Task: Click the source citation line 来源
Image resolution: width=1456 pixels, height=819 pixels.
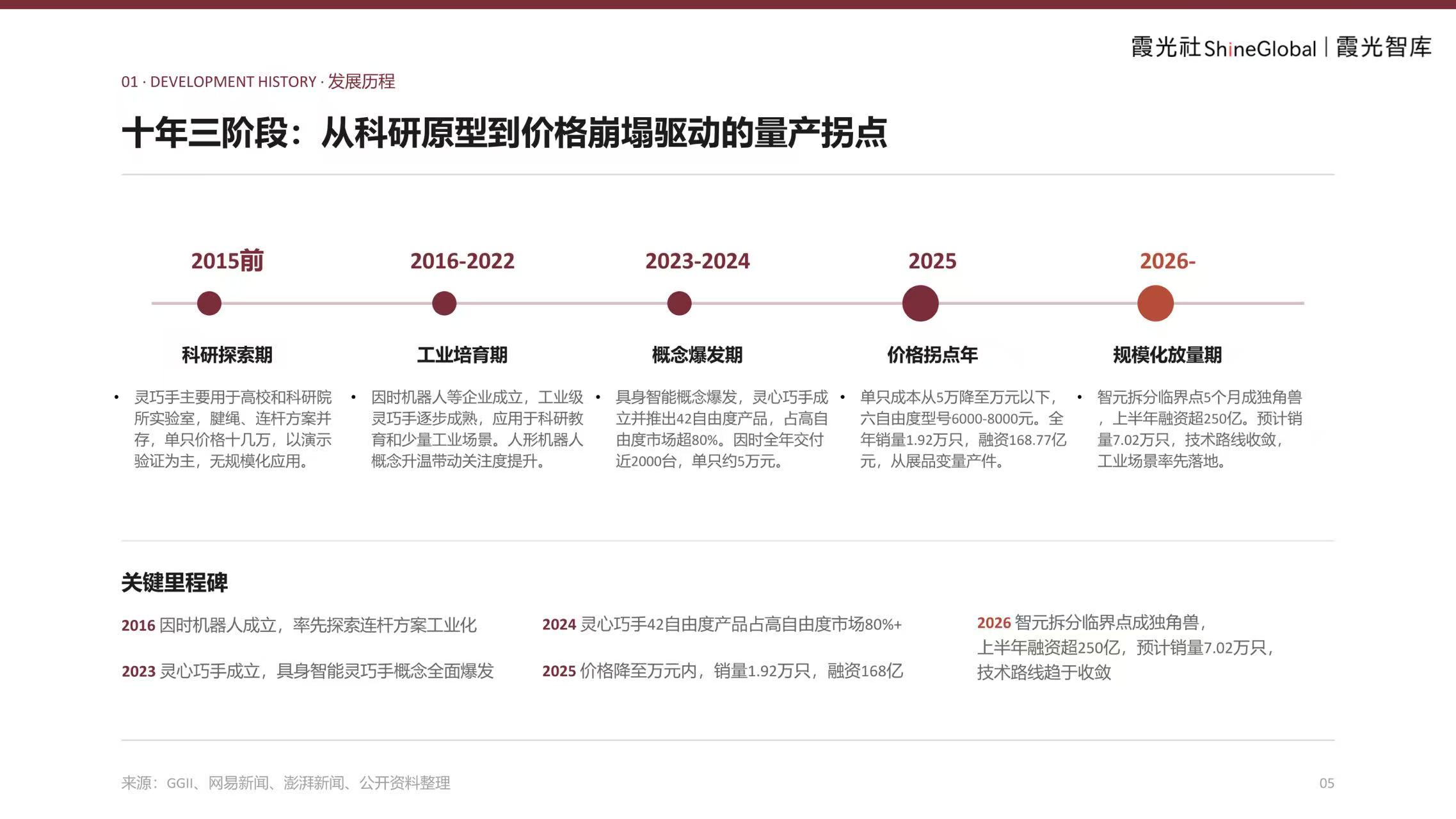Action: [286, 783]
